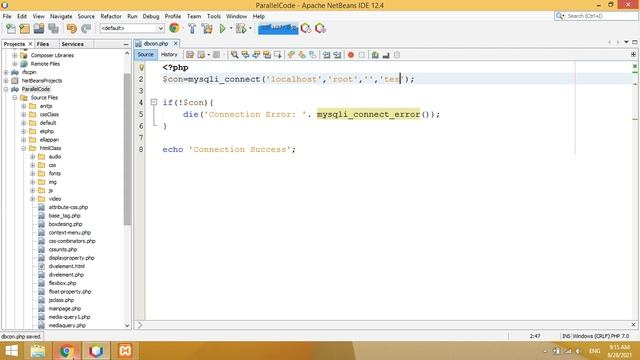Image resolution: width=640 pixels, height=360 pixels.
Task: Close the dbcon.php editor tab
Action: click(176, 43)
